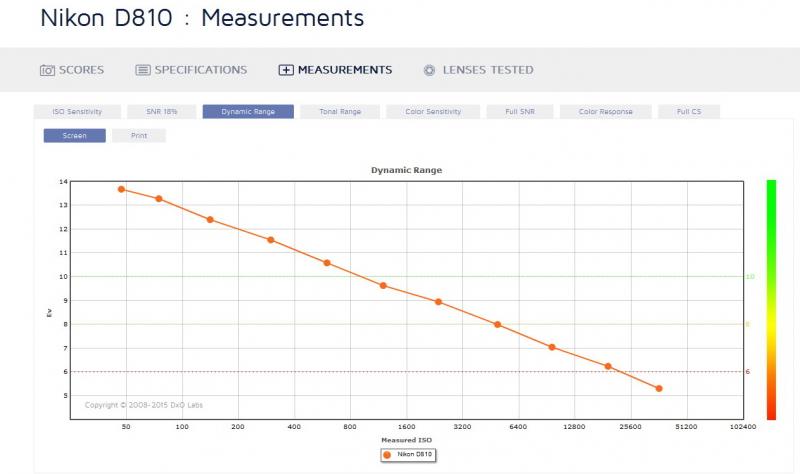Toggle Nikon D810 series in legend
This screenshot has width=800, height=474.
click(408, 455)
